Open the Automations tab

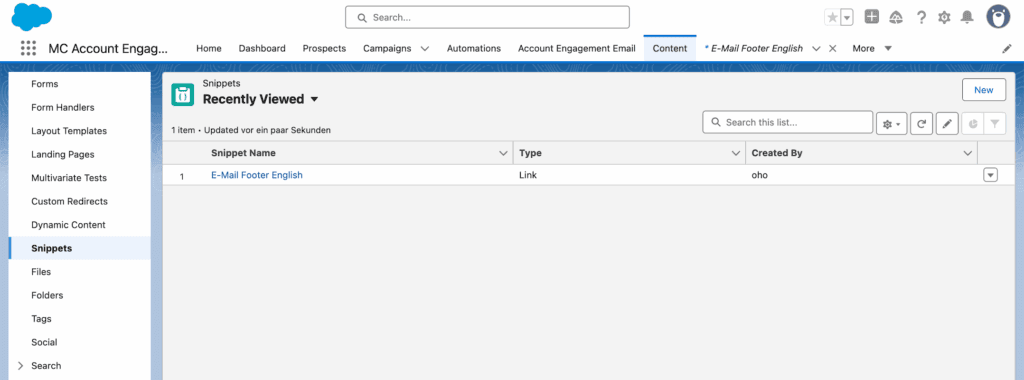pos(473,48)
